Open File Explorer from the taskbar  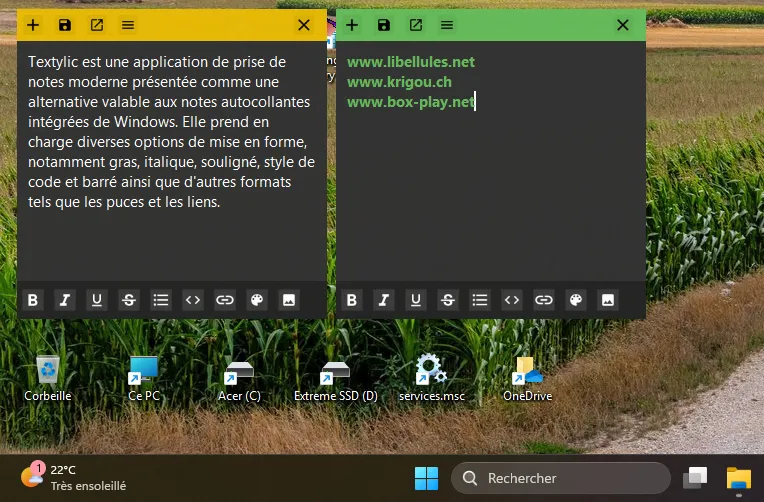[739, 478]
